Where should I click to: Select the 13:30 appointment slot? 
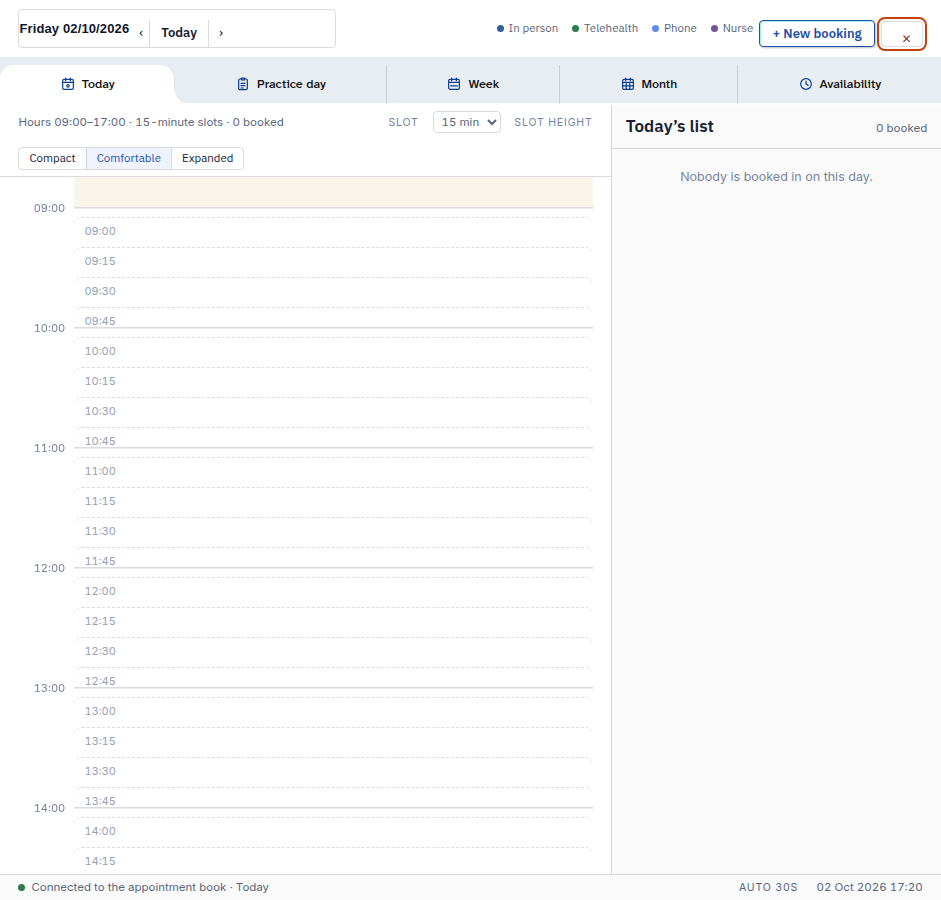point(334,773)
